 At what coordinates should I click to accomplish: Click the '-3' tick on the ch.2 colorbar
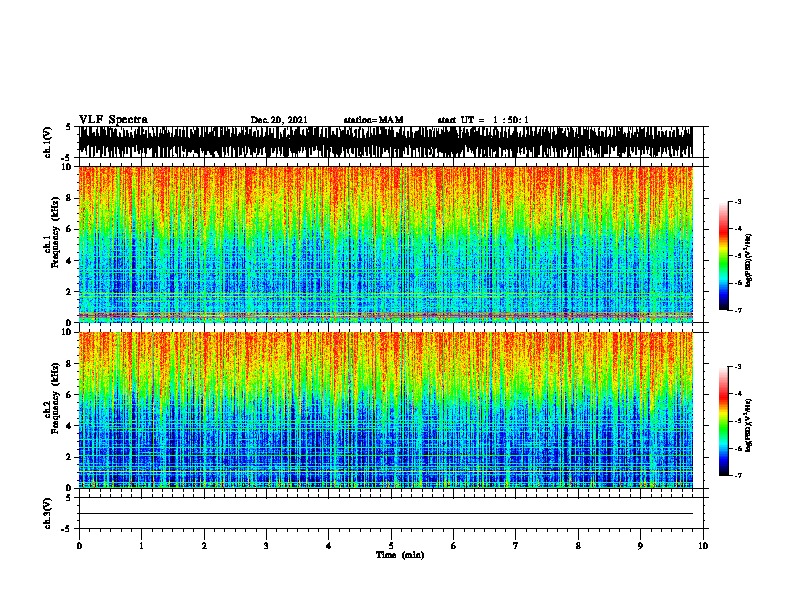coord(737,367)
